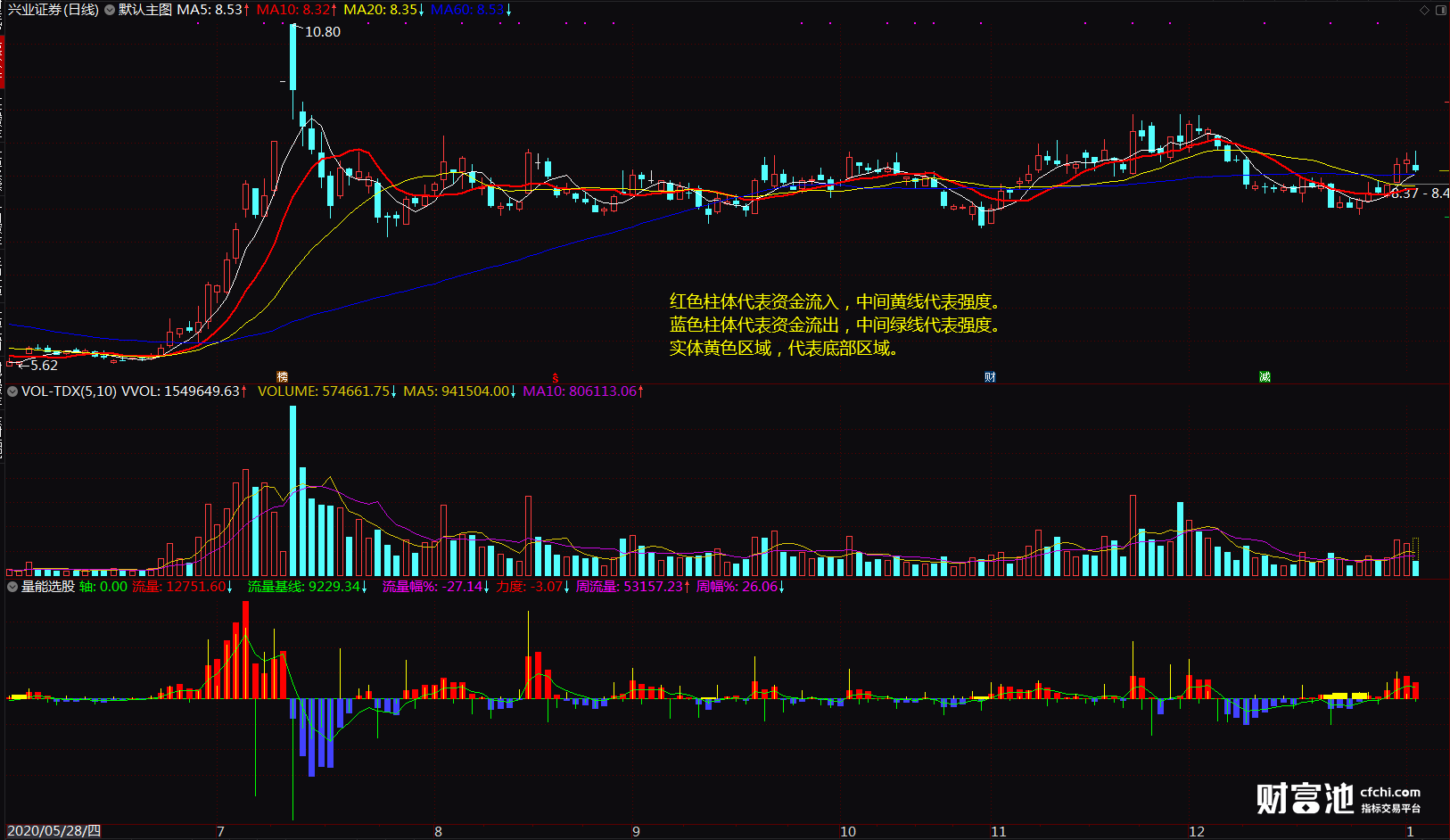The height and width of the screenshot is (840, 1450).
Task: Click the 10.80 peak price label
Action: (x=323, y=32)
